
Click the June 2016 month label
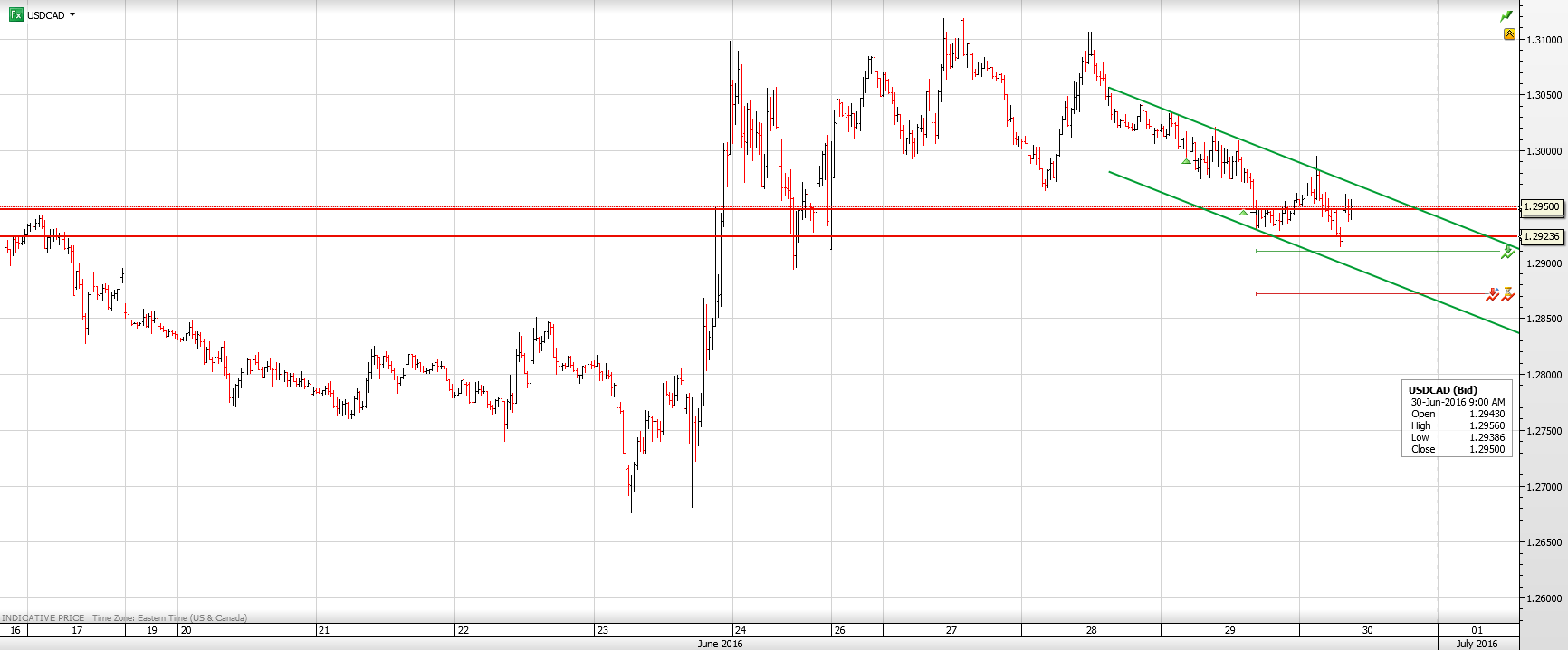[720, 644]
